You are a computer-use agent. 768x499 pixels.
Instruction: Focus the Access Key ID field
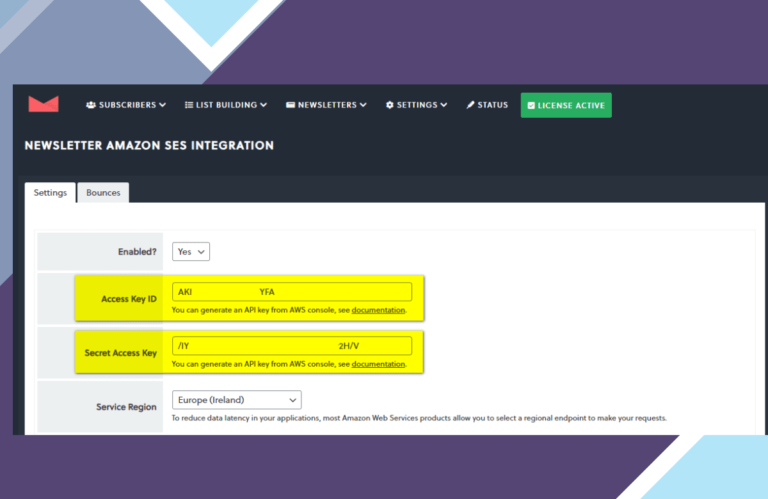pyautogui.click(x=292, y=292)
